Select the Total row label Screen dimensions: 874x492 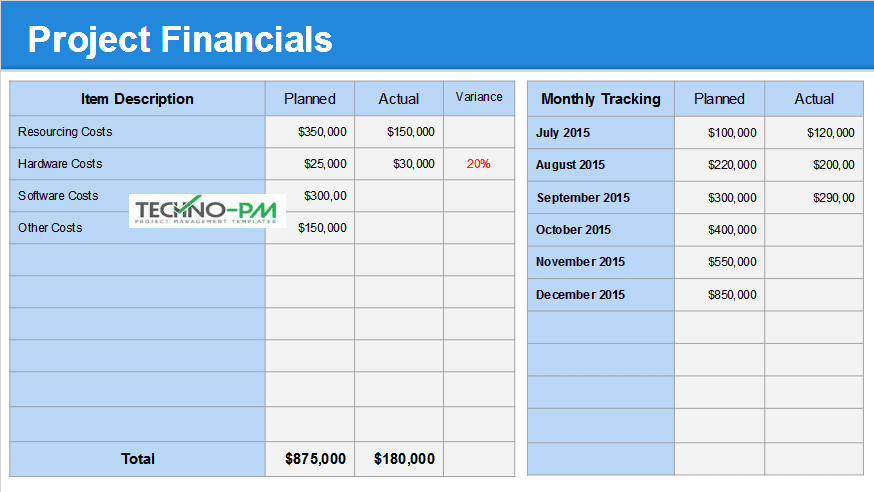pyautogui.click(x=138, y=459)
